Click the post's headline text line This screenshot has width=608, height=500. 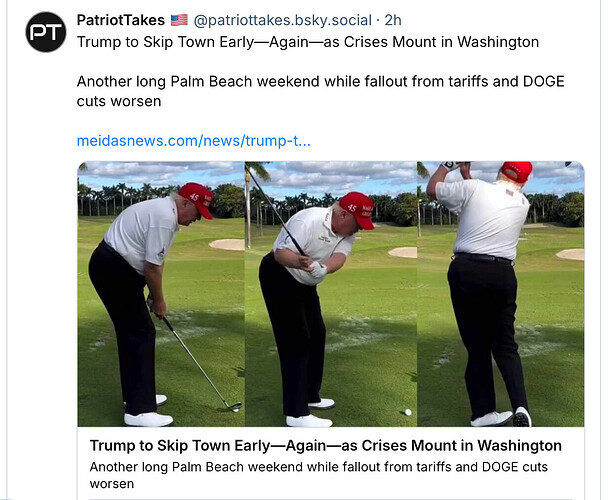(308, 42)
